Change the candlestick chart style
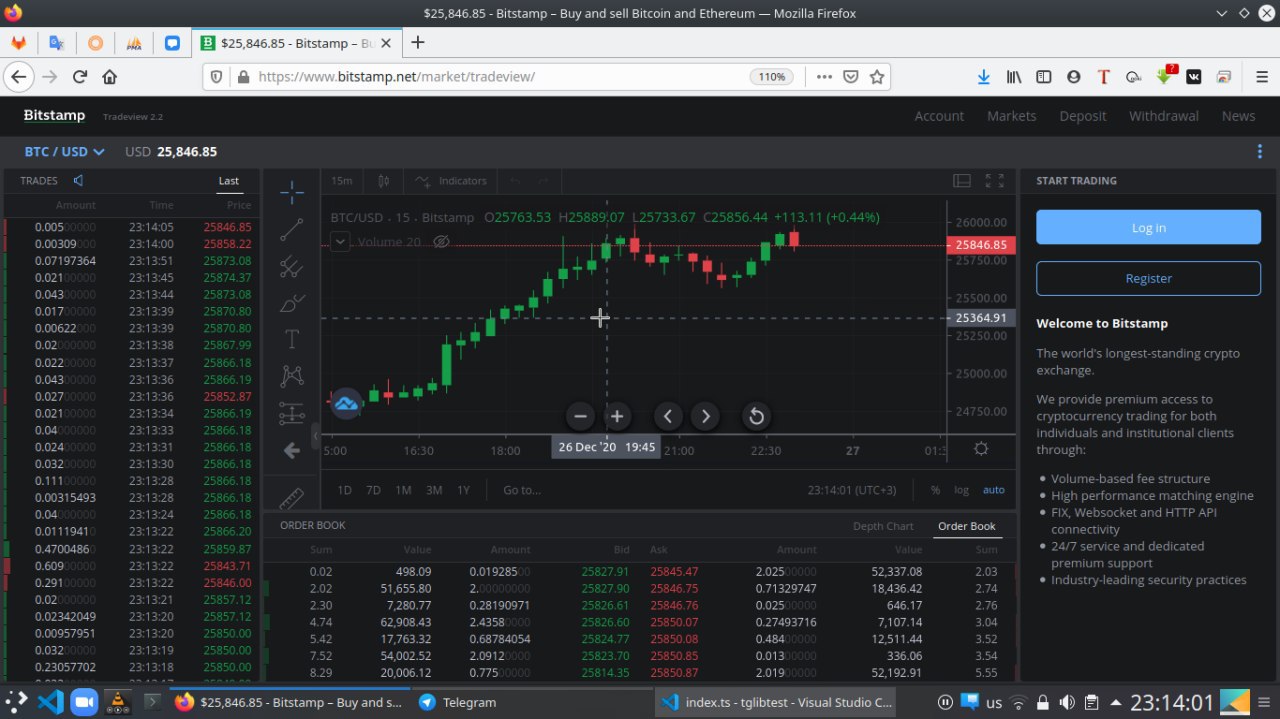1280x719 pixels. [383, 181]
